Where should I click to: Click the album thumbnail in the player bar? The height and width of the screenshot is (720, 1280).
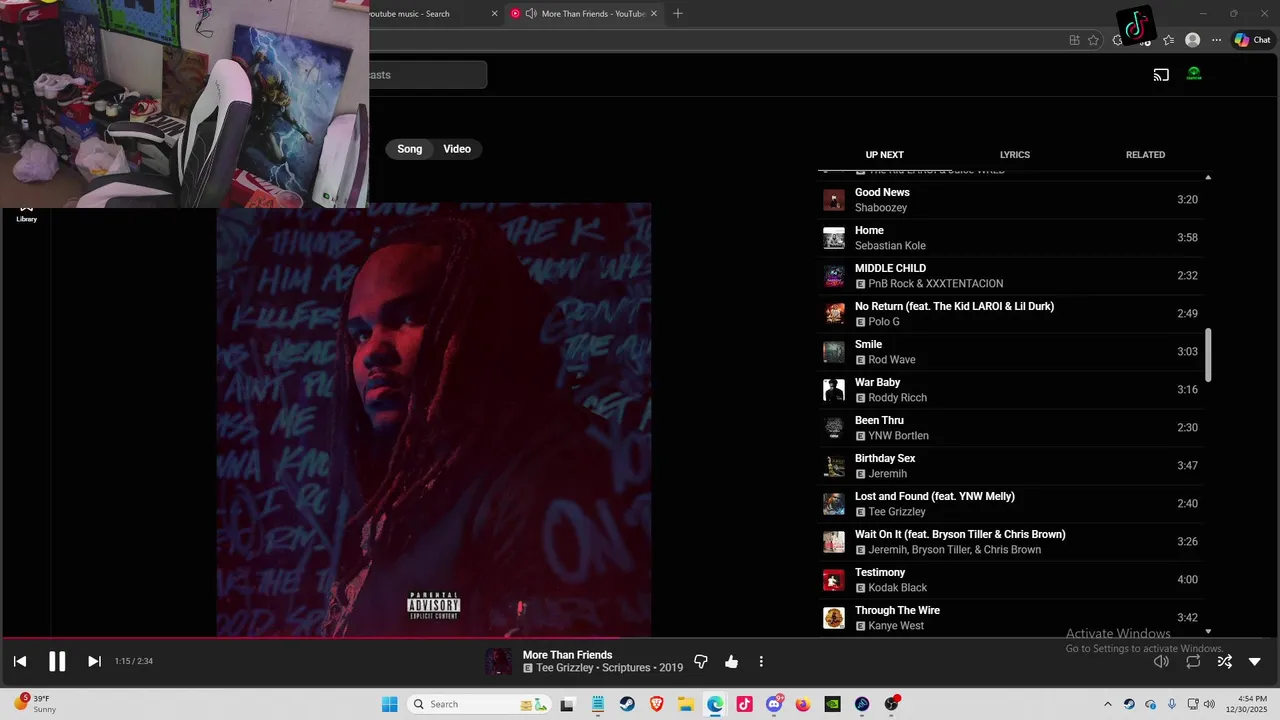pos(498,661)
